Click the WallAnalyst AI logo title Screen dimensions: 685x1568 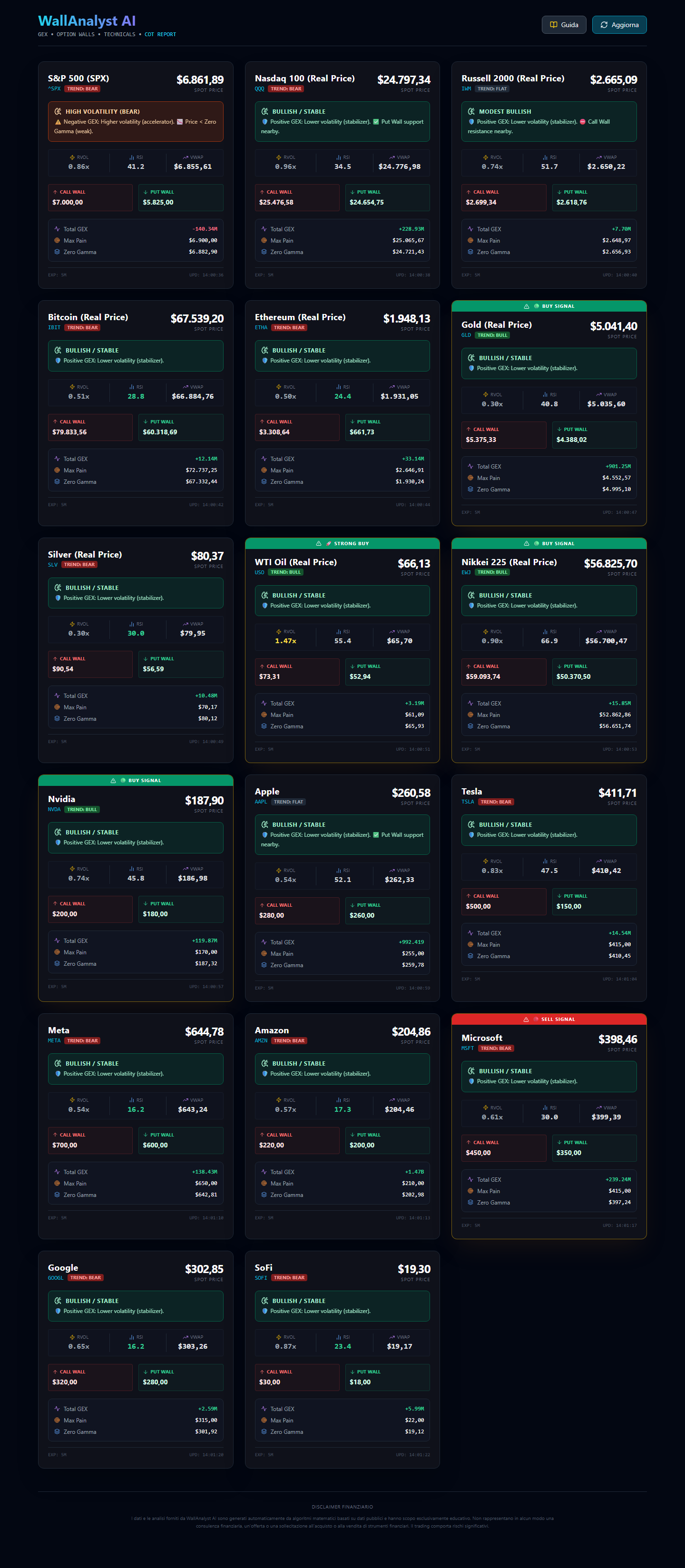click(87, 21)
